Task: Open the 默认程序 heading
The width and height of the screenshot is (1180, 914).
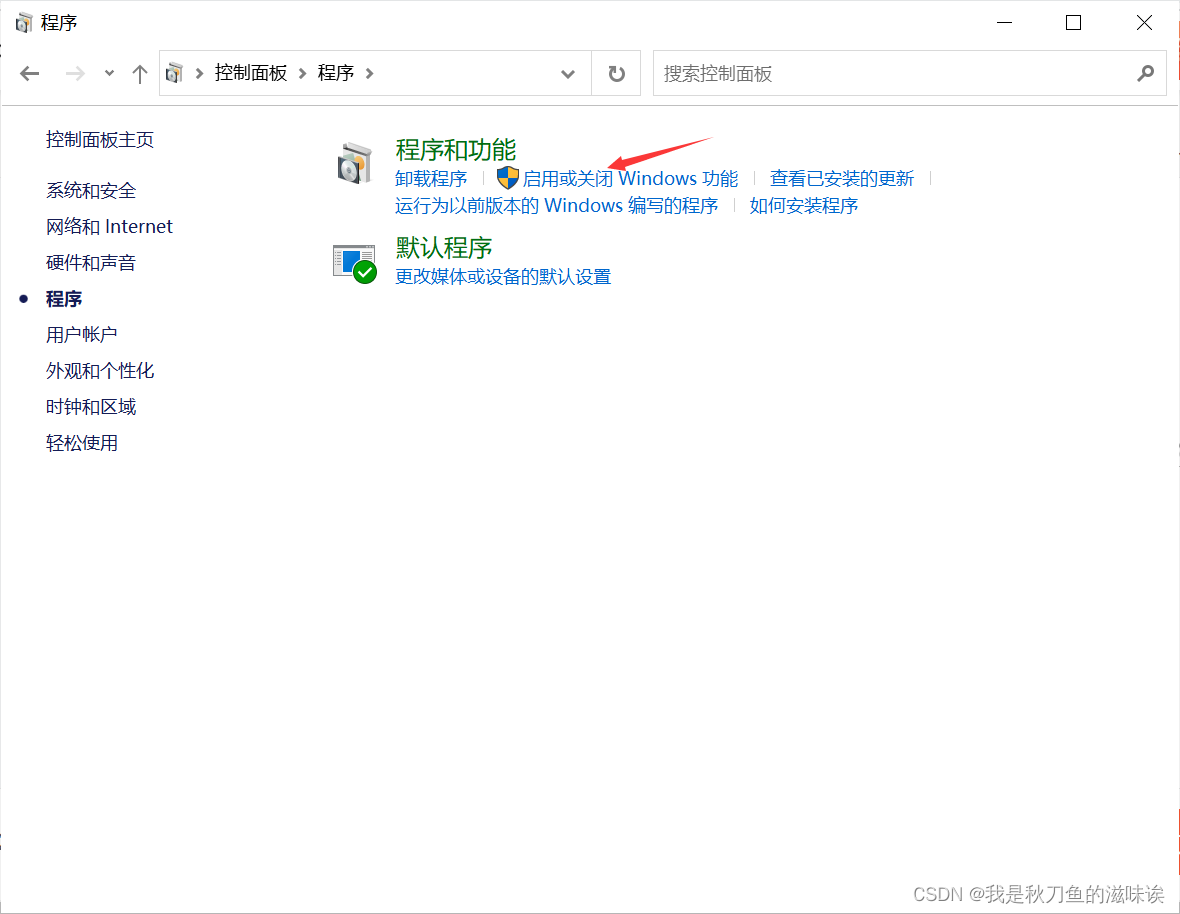Action: pos(443,247)
